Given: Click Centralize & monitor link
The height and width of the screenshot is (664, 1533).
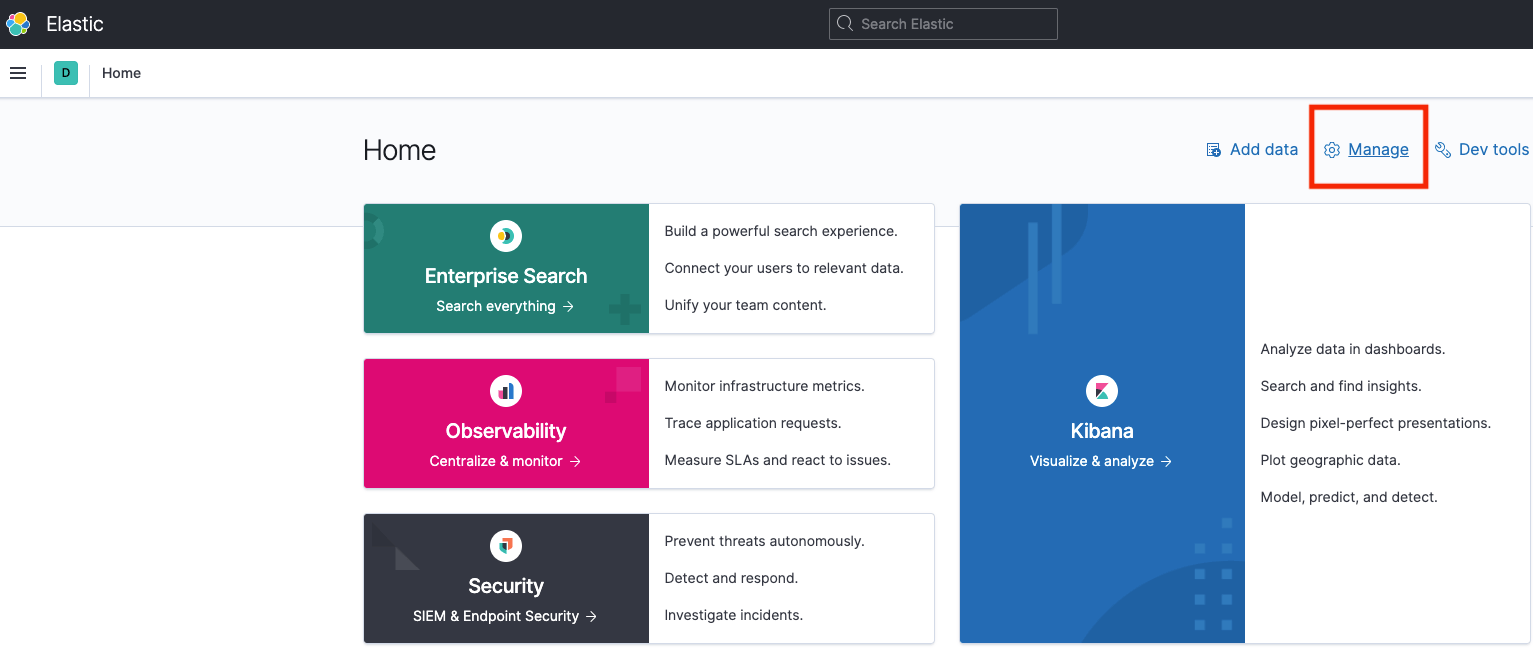Looking at the screenshot, I should 505,461.
